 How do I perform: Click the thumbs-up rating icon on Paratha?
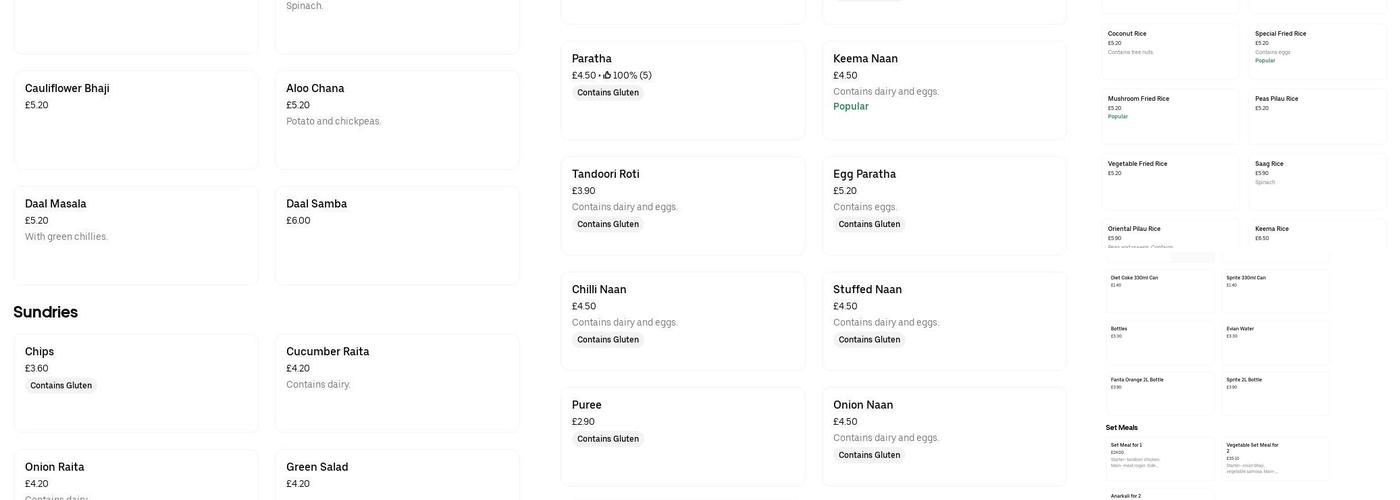(607, 75)
